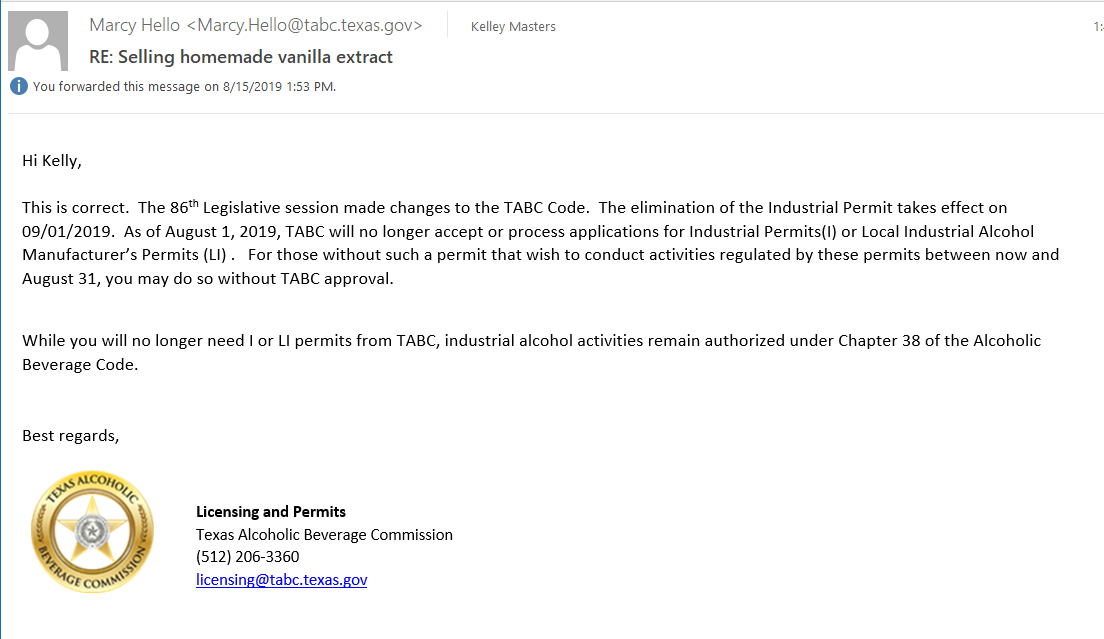Click the subject line RE: Selling homemade vanilla extract

click(x=241, y=57)
